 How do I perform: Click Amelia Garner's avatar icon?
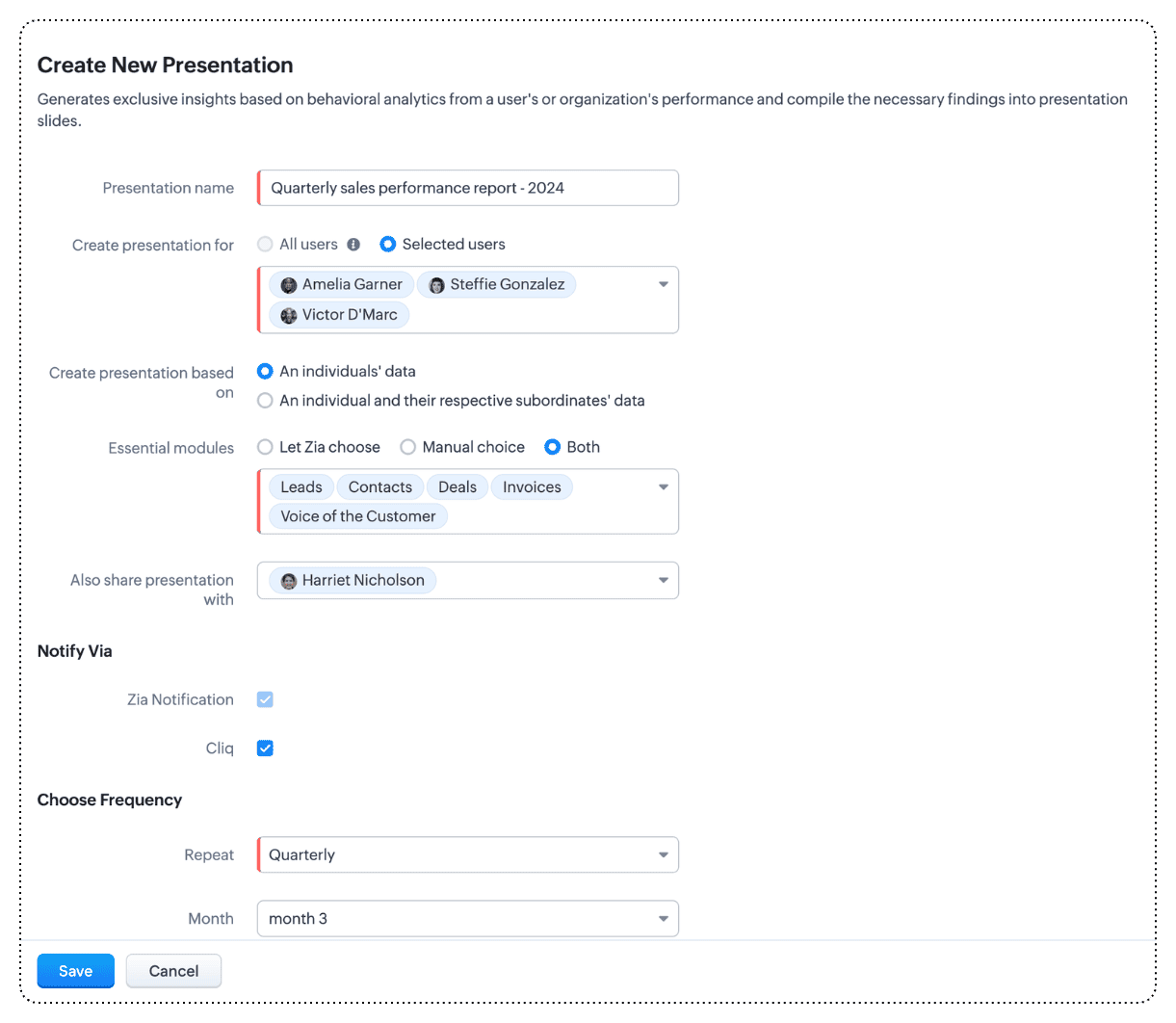click(x=289, y=285)
